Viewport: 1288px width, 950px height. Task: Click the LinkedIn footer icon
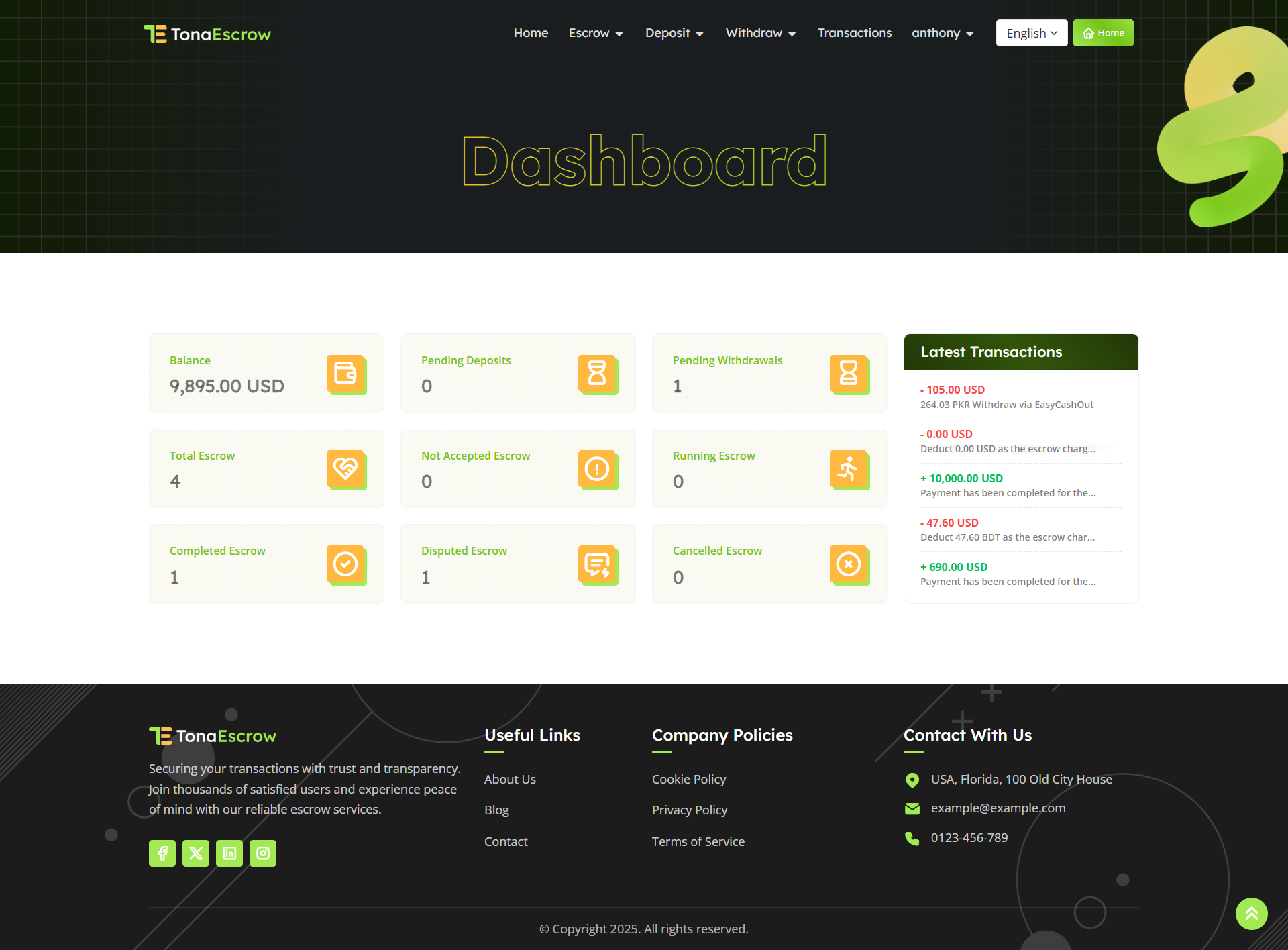point(229,853)
